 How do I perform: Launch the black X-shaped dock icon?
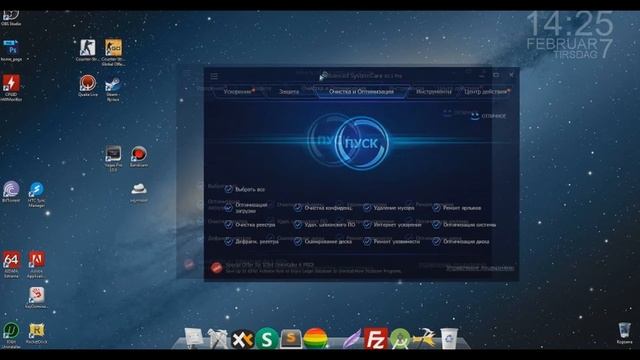click(242, 340)
